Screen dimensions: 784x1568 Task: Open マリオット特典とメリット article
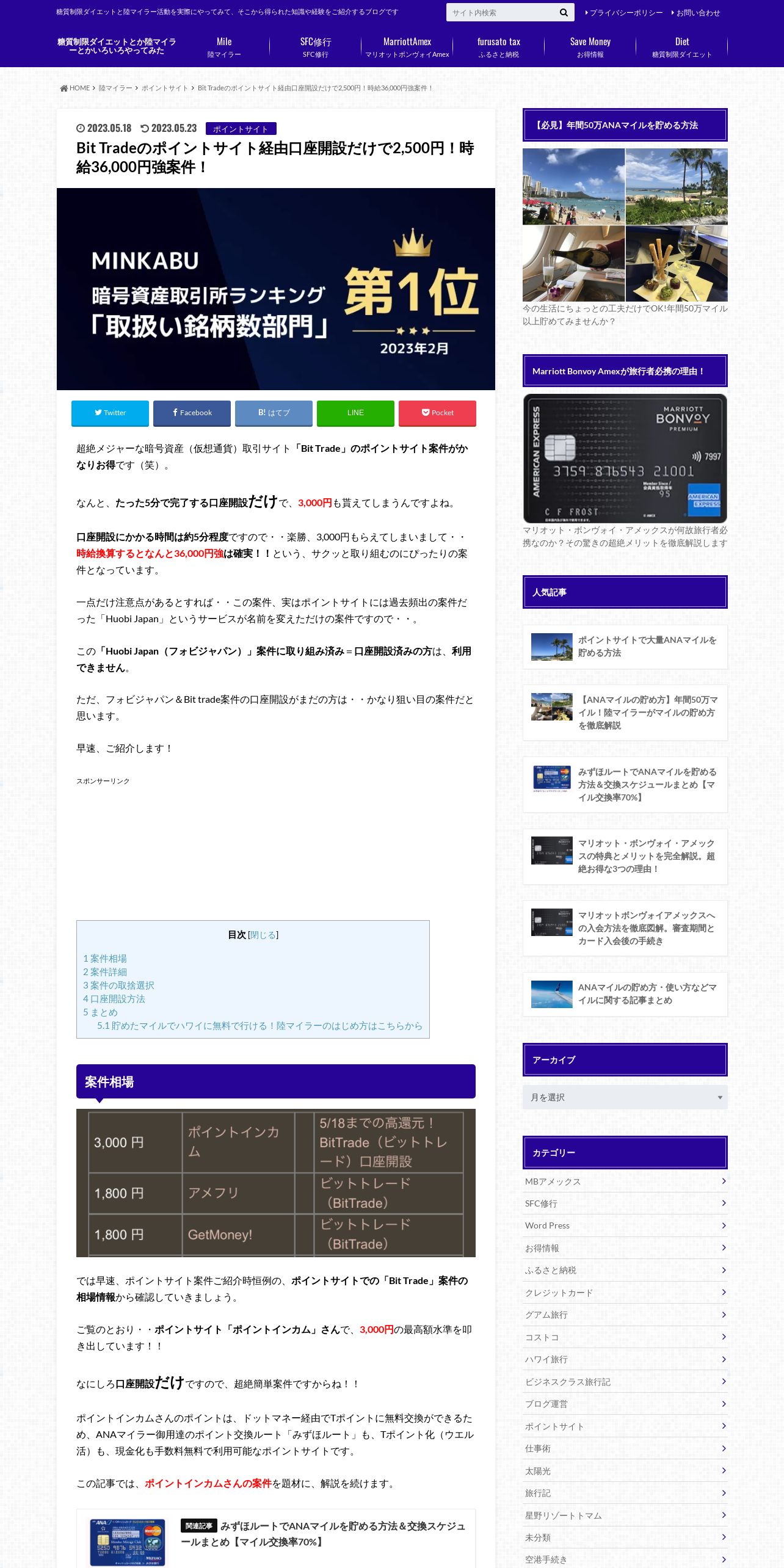(x=625, y=856)
